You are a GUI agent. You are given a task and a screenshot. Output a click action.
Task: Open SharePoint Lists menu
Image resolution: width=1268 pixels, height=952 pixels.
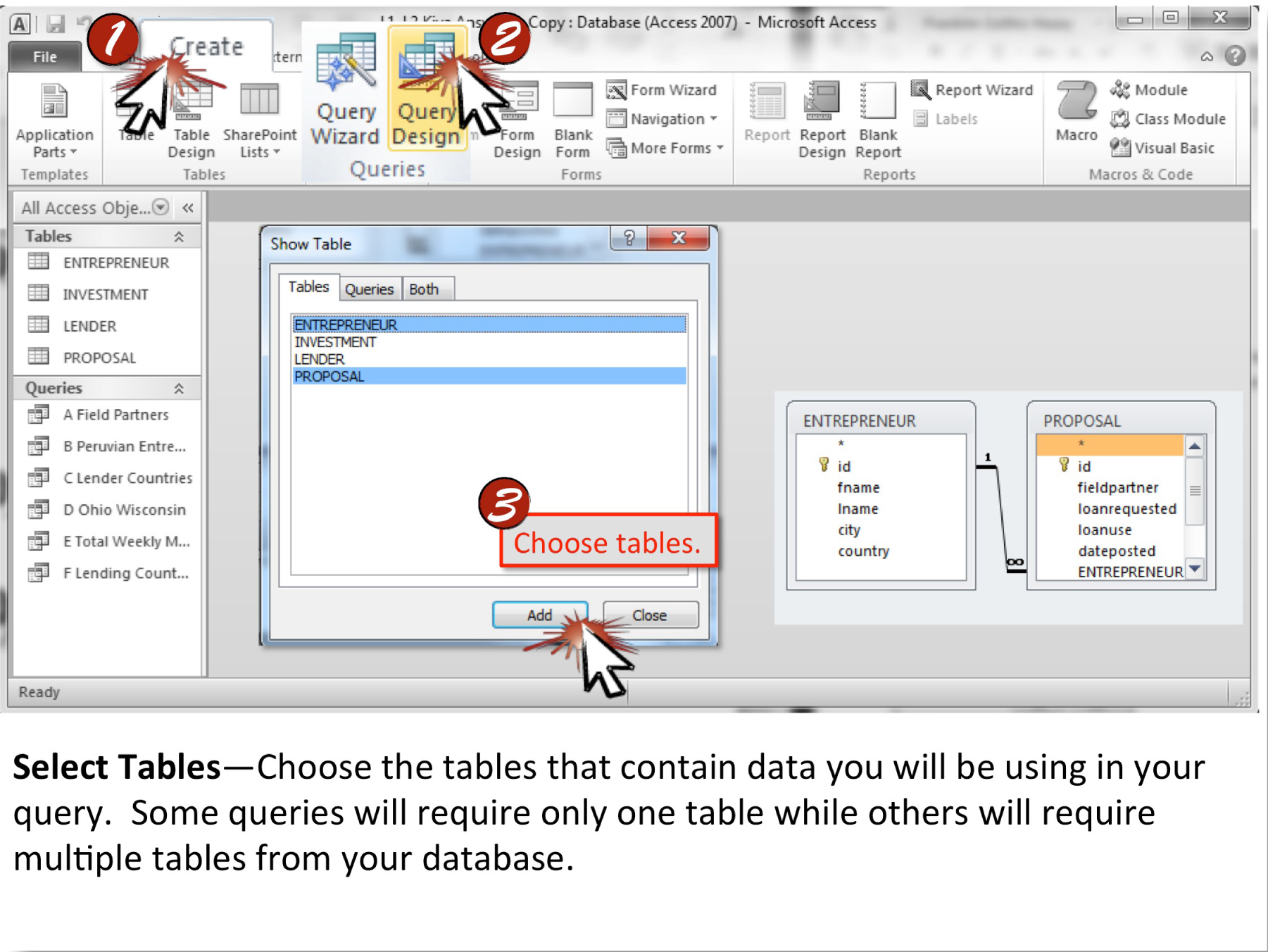pyautogui.click(x=260, y=120)
